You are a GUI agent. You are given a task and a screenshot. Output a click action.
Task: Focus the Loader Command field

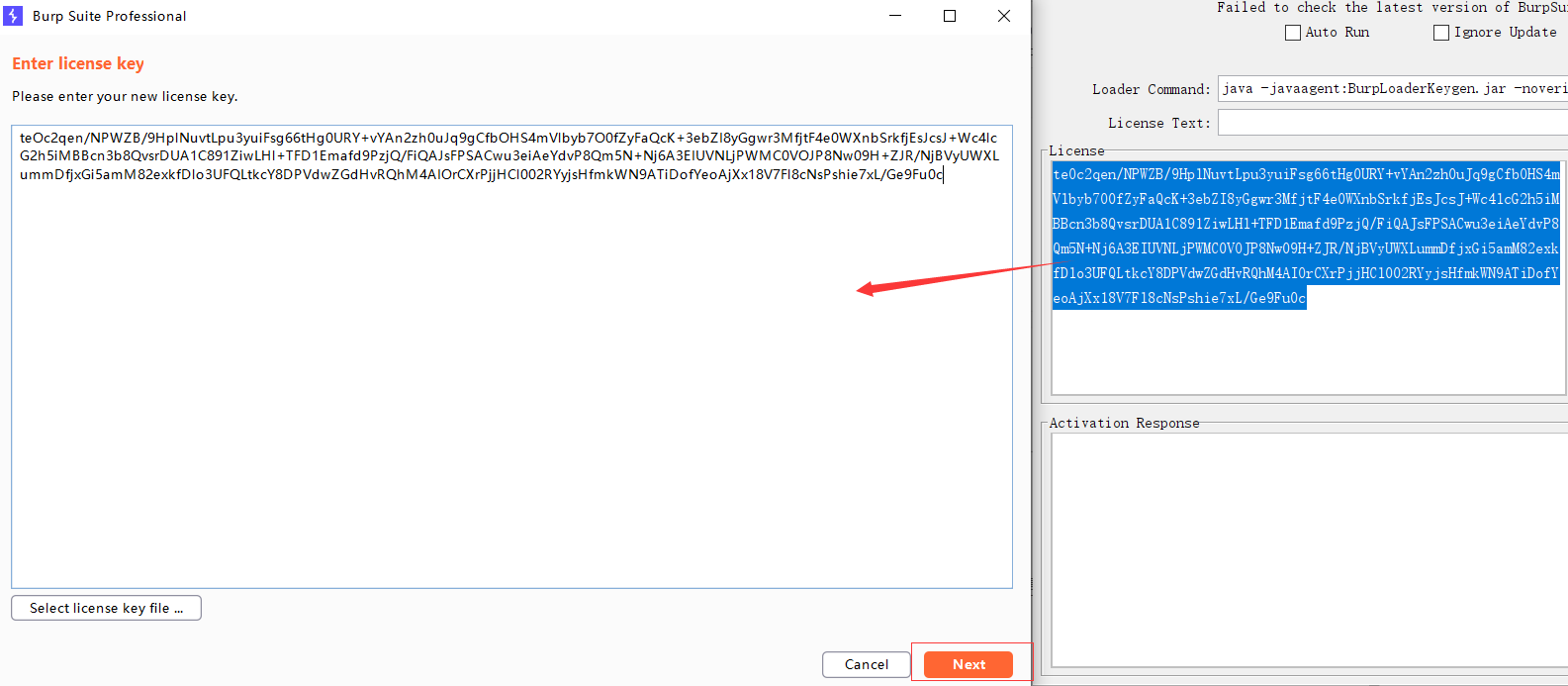[1393, 89]
